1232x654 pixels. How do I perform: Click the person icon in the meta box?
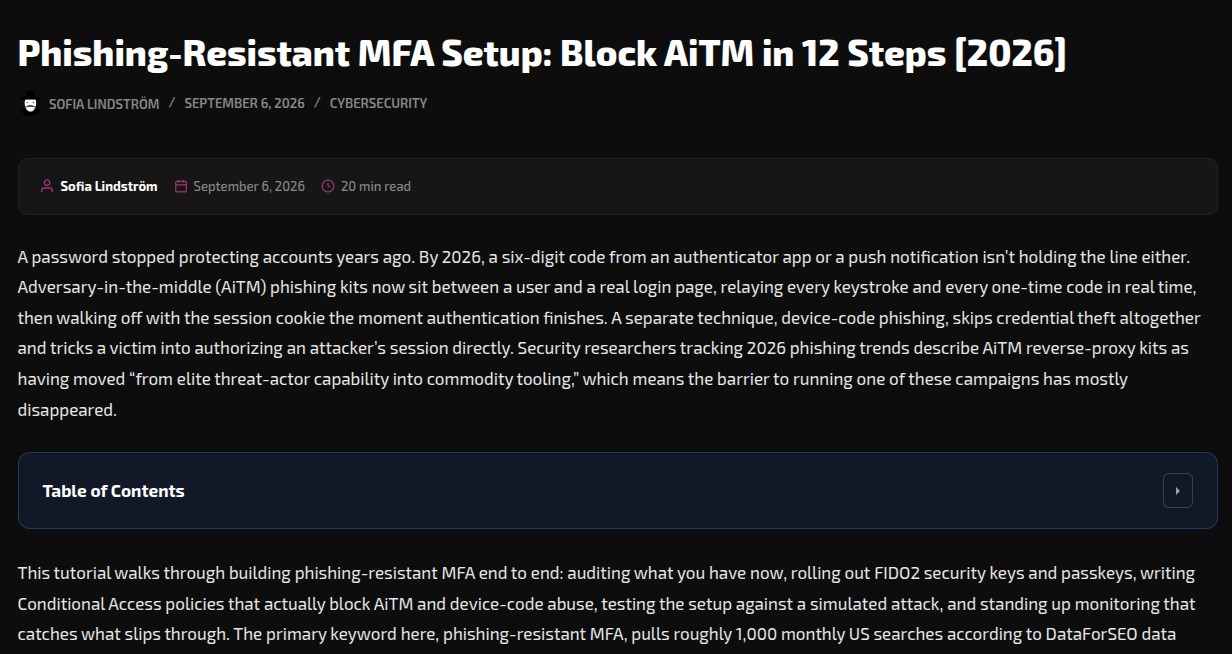47,186
